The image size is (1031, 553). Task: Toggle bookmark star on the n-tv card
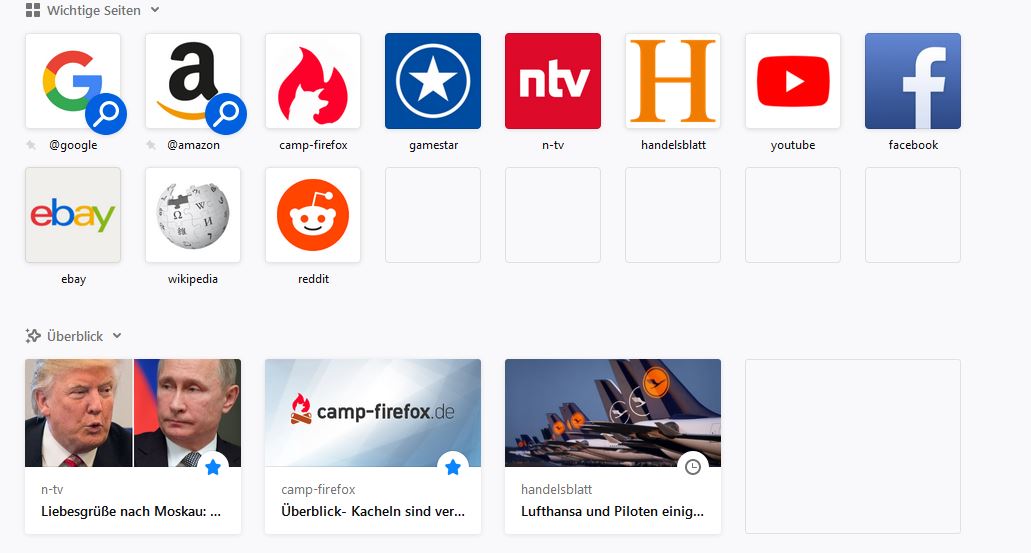click(212, 467)
